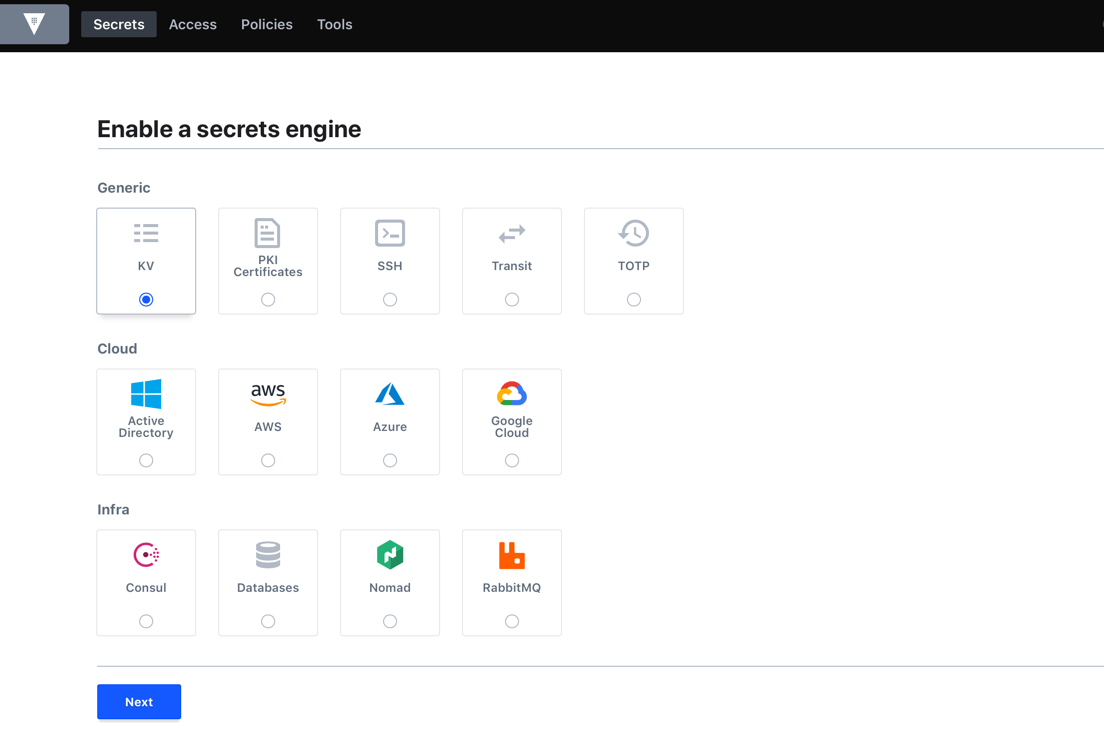Pick the Azure secrets engine
The height and width of the screenshot is (729, 1104).
pyautogui.click(x=390, y=420)
